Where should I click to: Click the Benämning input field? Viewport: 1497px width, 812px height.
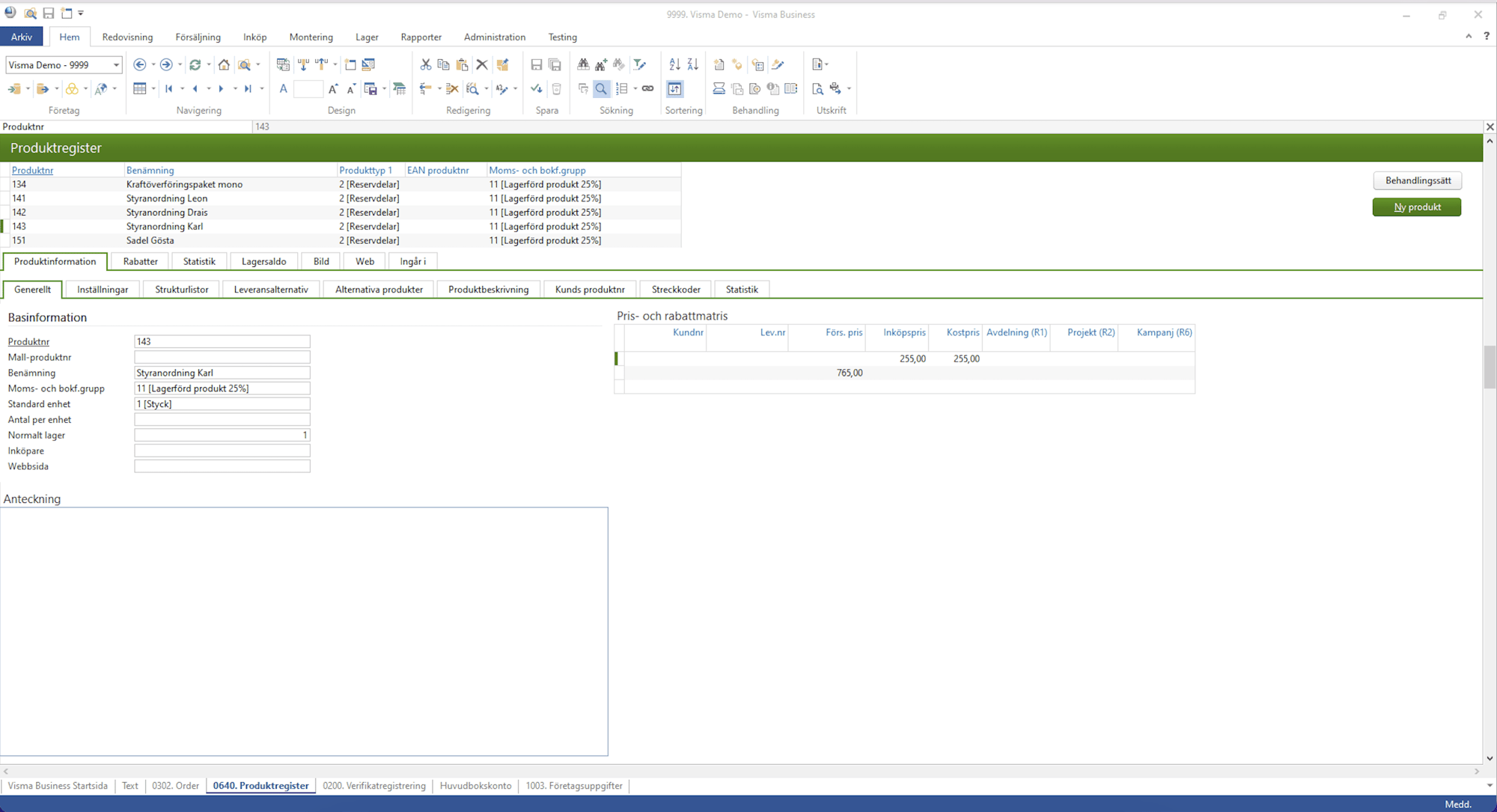222,373
